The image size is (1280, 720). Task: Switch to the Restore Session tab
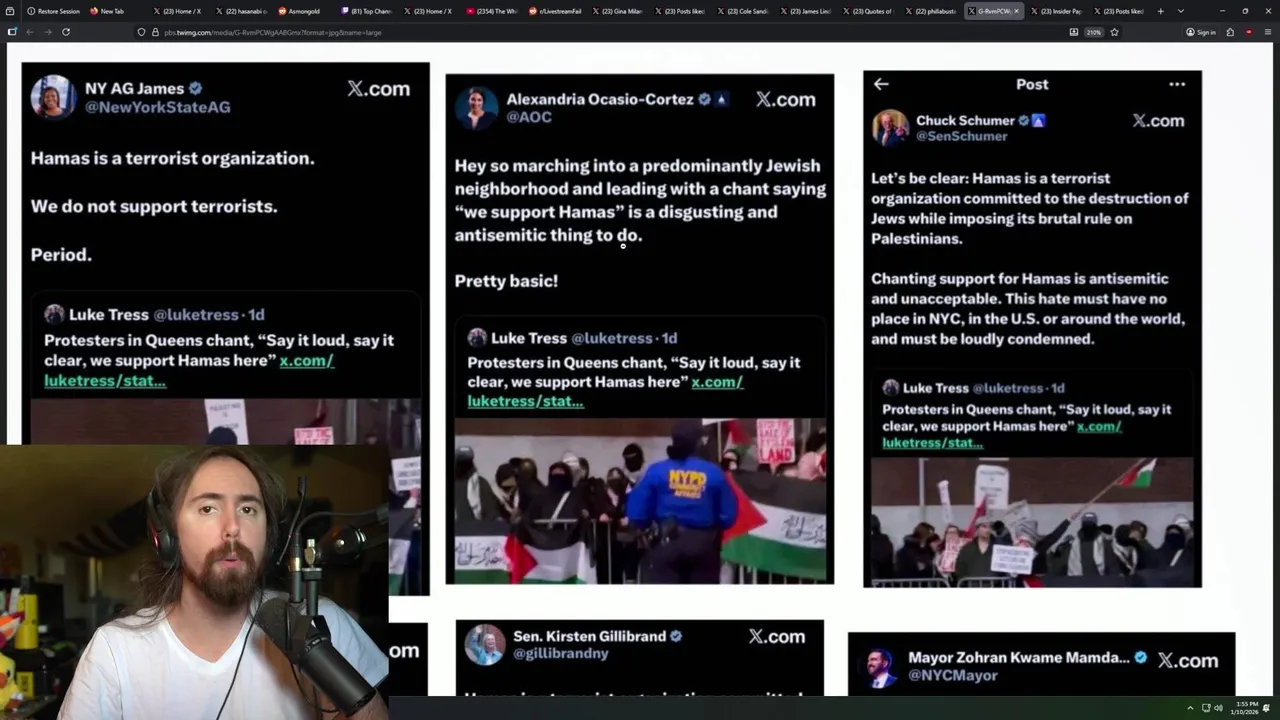(x=52, y=11)
